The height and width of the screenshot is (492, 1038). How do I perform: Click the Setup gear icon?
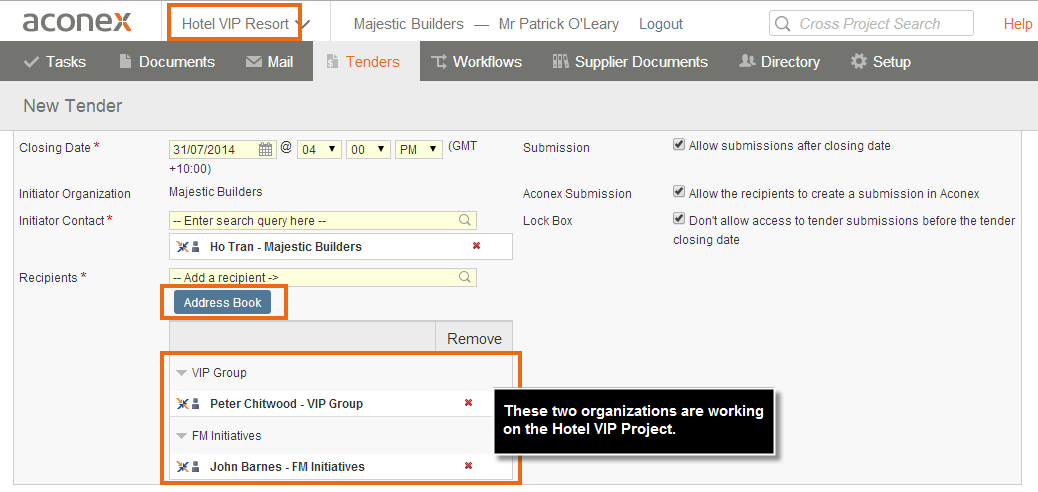point(859,62)
